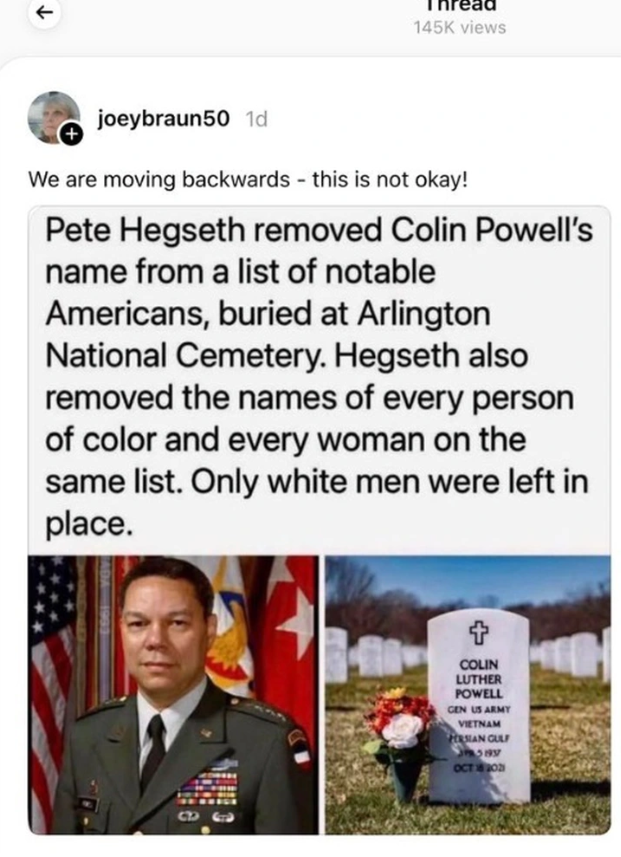This screenshot has height=857, width=621.
Task: Click the 1d post timestamp
Action: [x=256, y=119]
